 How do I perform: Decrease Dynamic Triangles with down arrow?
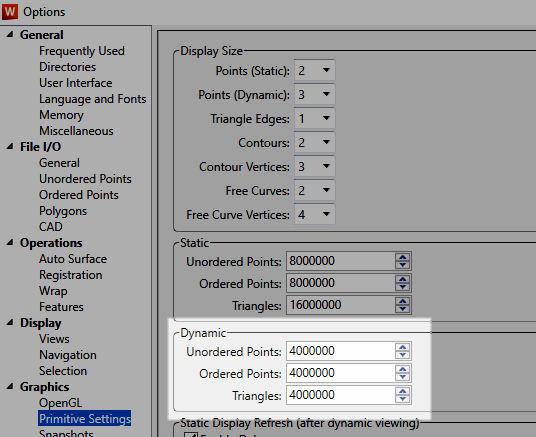(x=403, y=399)
